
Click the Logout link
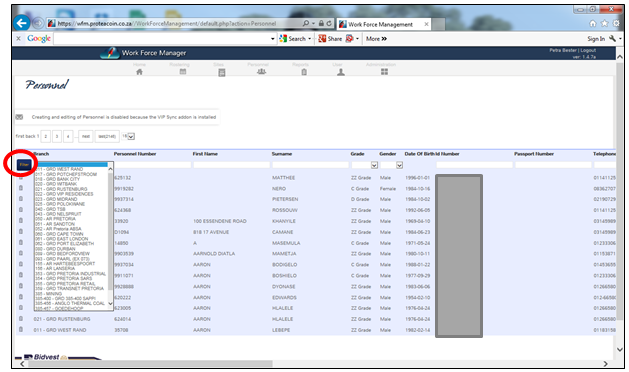pos(588,50)
